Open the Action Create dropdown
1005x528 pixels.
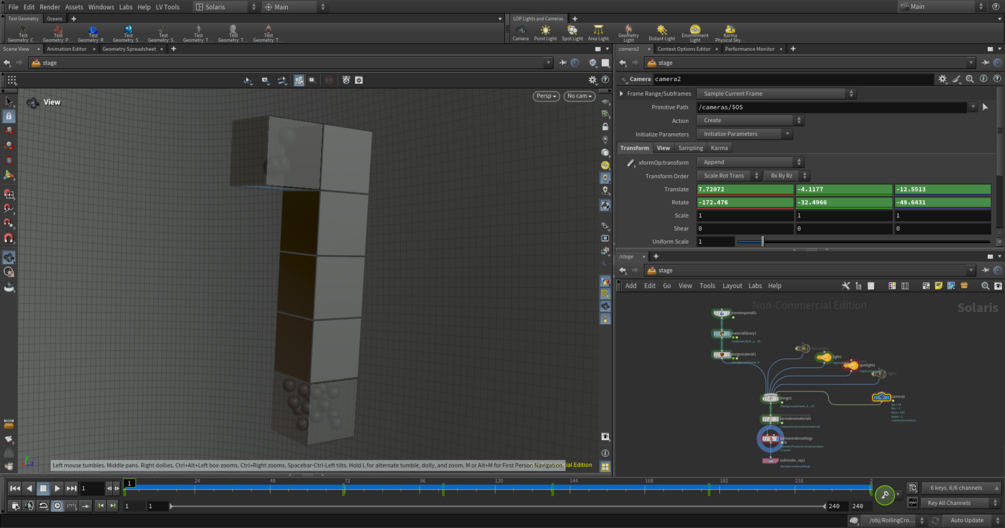tap(750, 120)
